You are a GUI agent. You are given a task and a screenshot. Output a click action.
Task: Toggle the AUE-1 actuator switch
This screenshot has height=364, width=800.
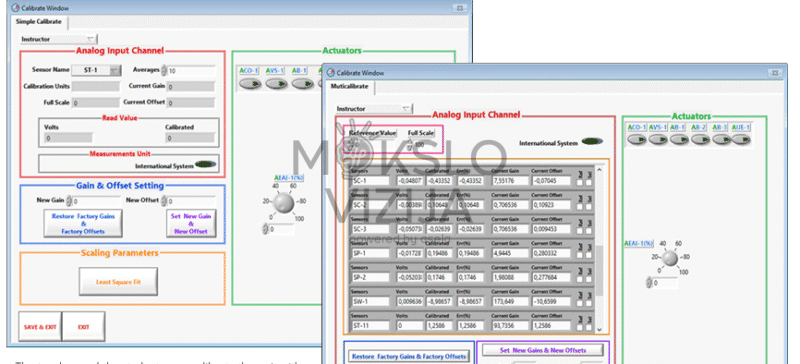[x=741, y=139]
